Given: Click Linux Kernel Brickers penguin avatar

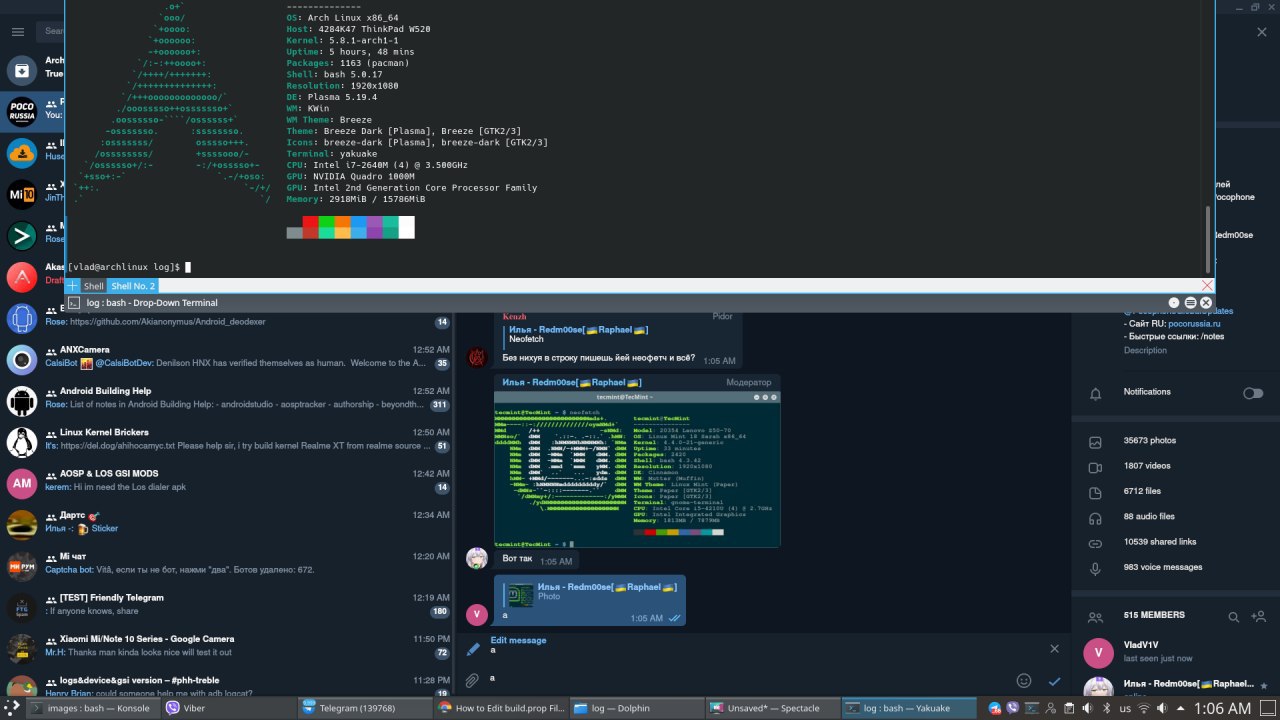Looking at the screenshot, I should coord(22,441).
